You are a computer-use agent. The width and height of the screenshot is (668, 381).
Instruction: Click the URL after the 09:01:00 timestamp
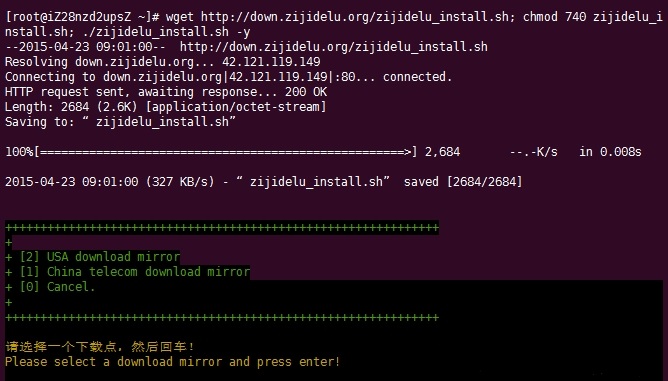[334, 47]
